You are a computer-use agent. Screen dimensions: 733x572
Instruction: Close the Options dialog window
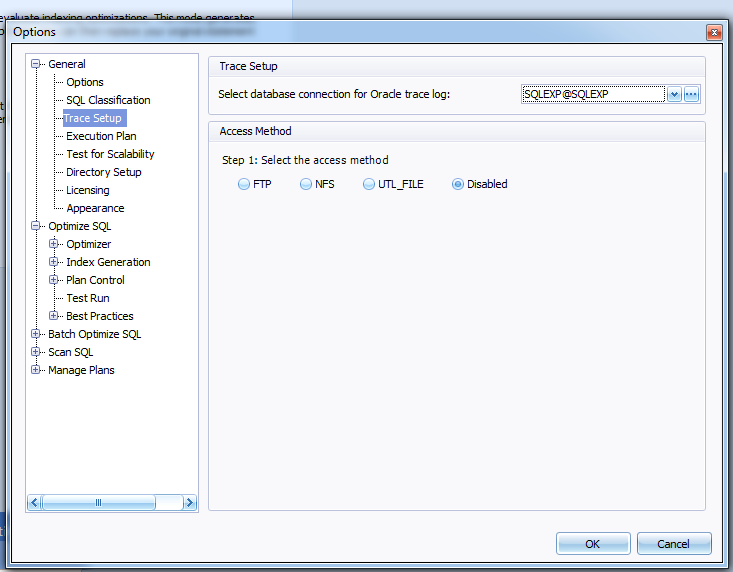pyautogui.click(x=714, y=32)
